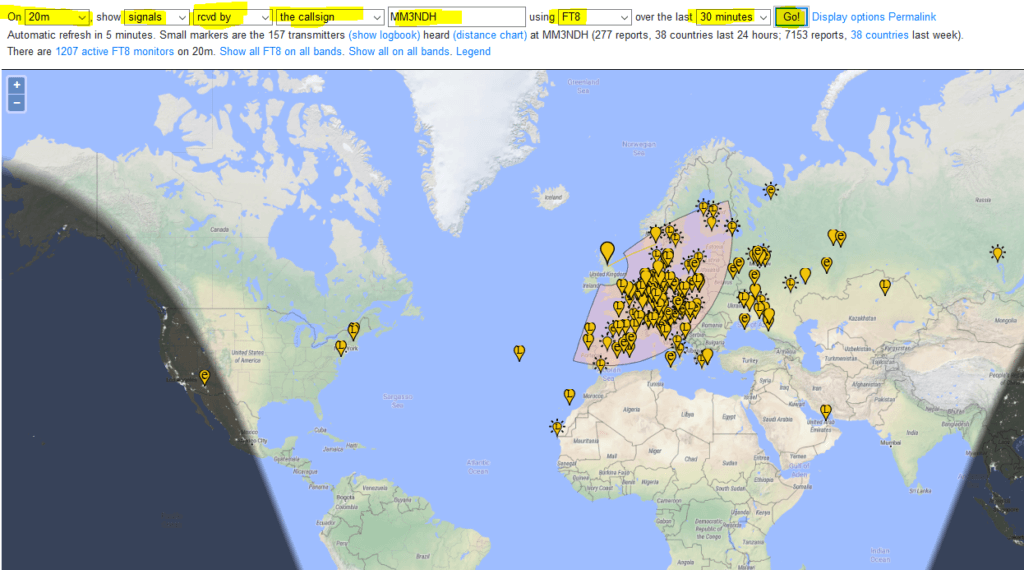The image size is (1024, 570).
Task: Zoom in the map with plus button
Action: [16, 85]
